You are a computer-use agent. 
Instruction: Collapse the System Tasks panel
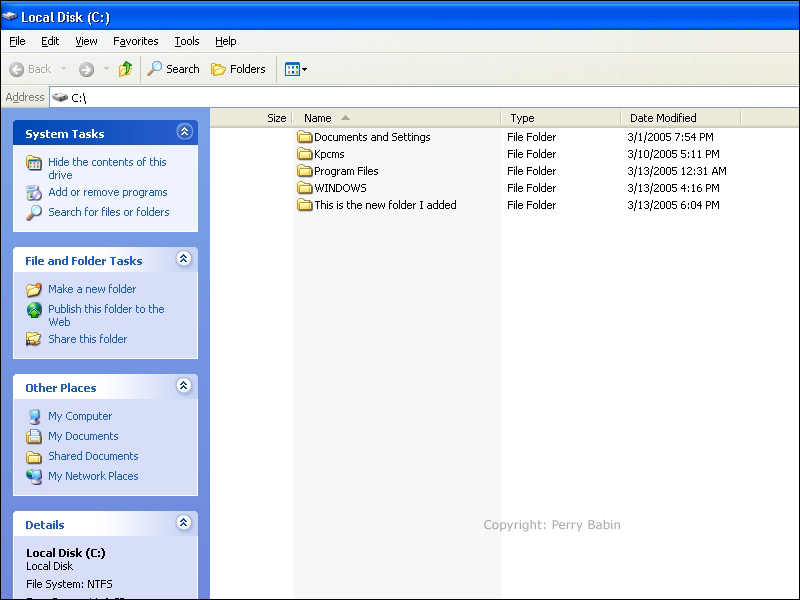point(184,132)
